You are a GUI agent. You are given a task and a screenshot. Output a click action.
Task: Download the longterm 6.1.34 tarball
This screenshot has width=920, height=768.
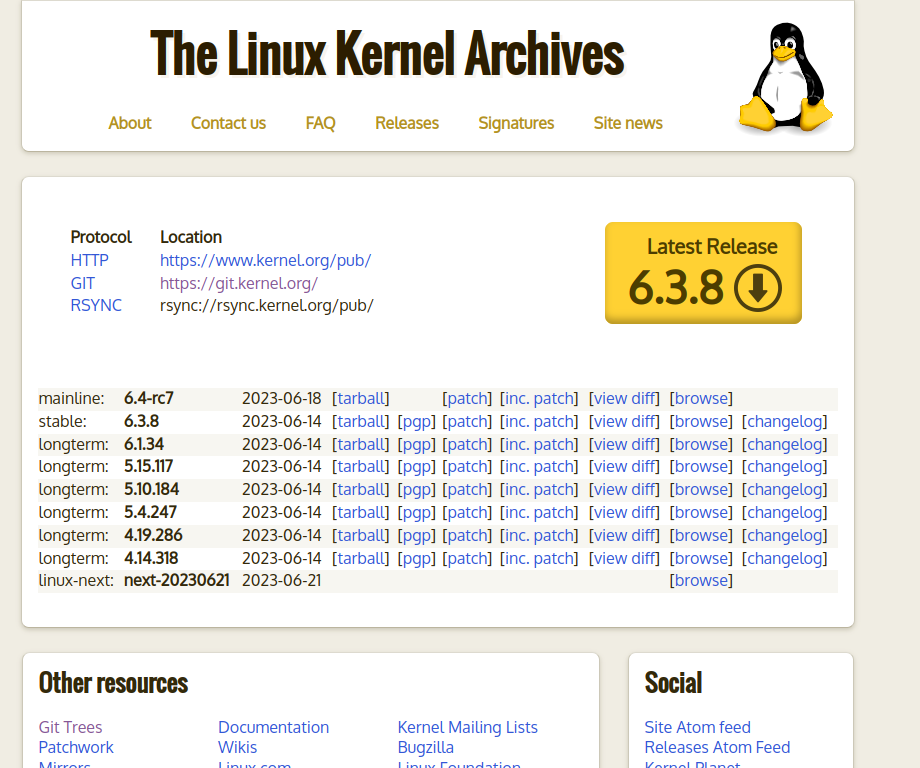[x=360, y=445]
